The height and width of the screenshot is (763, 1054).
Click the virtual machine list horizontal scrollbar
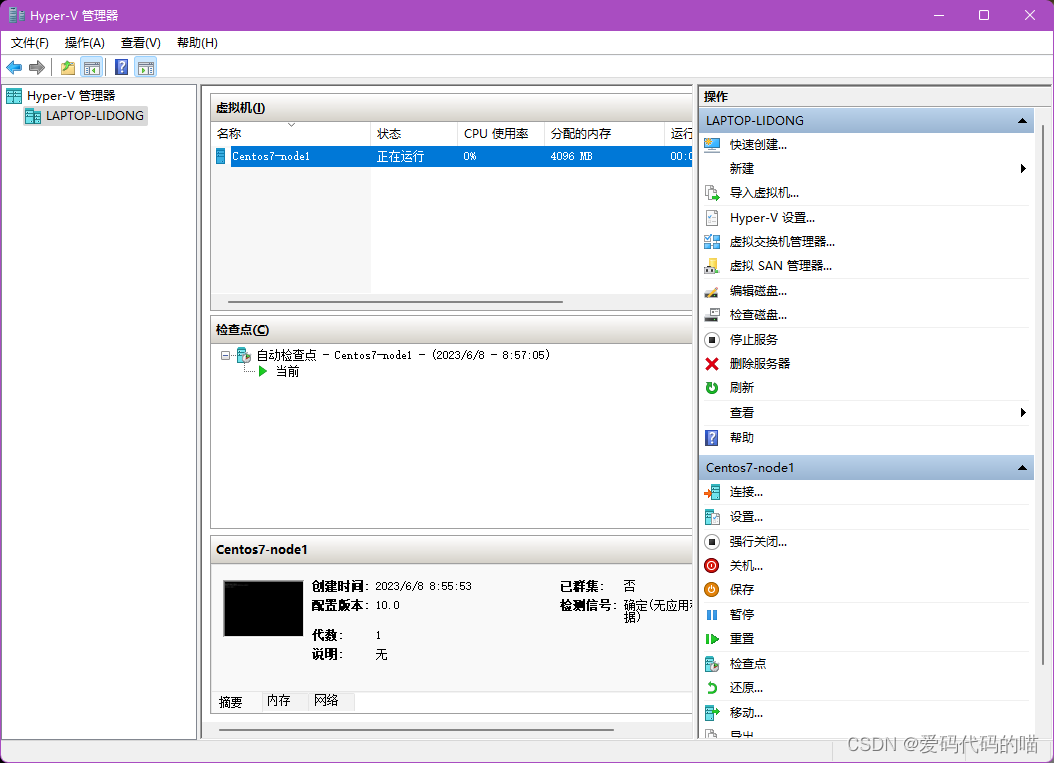(x=395, y=302)
